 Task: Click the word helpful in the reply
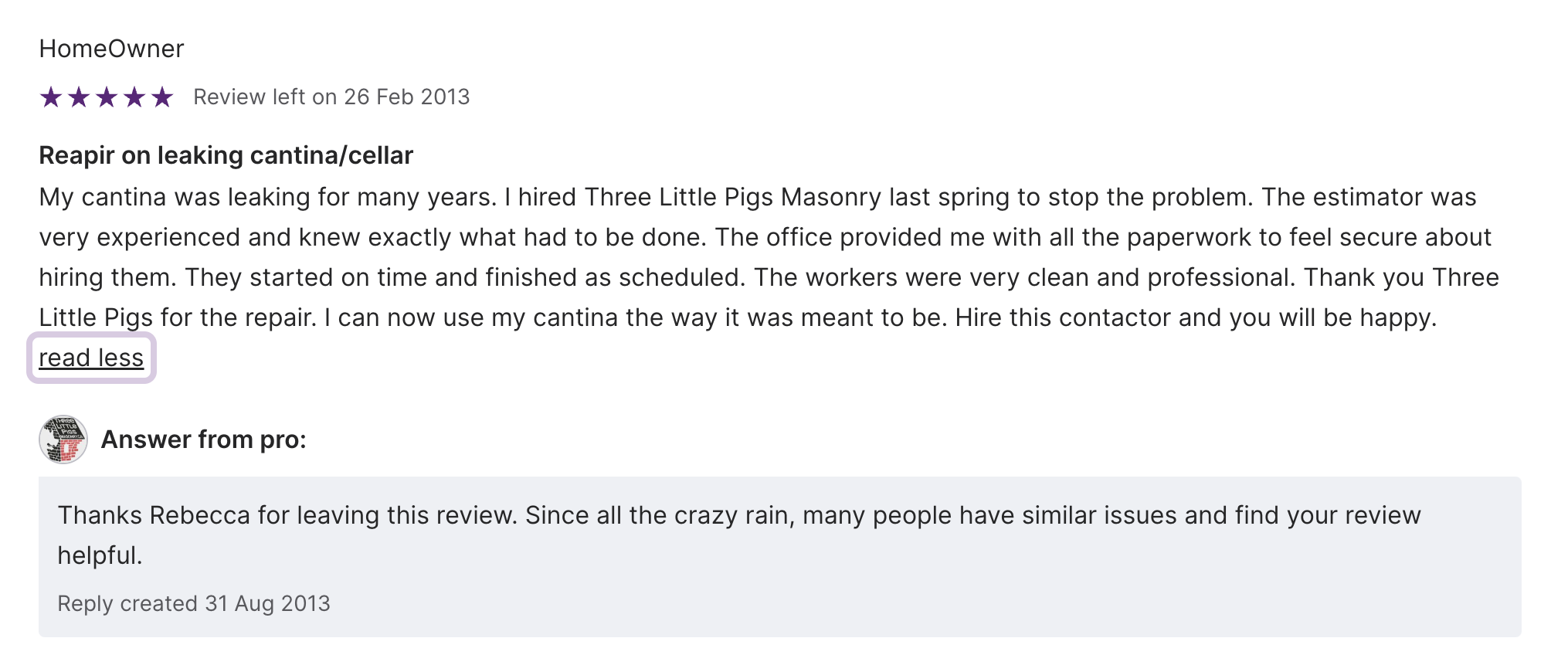coord(99,555)
